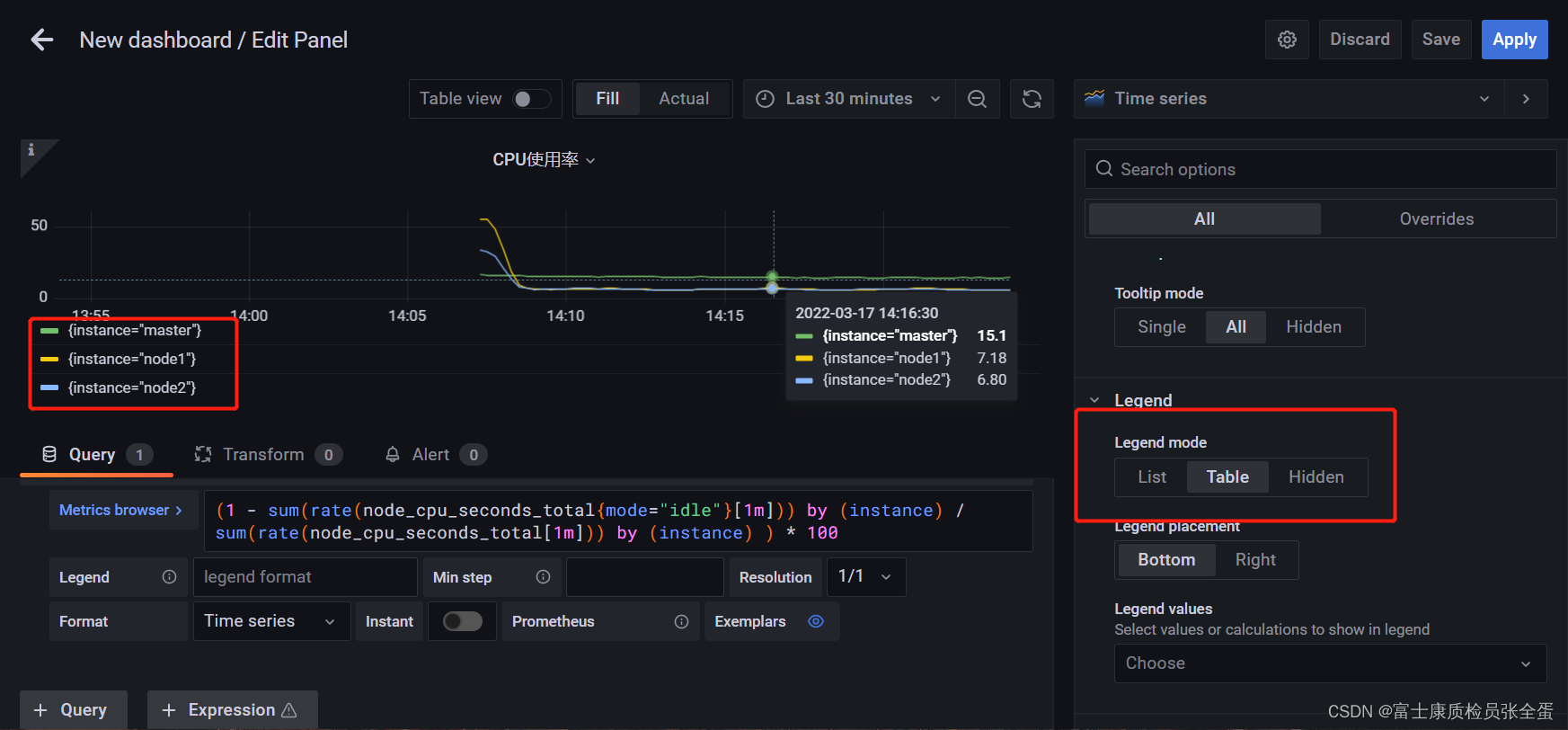Select the Overrides tab

point(1436,219)
